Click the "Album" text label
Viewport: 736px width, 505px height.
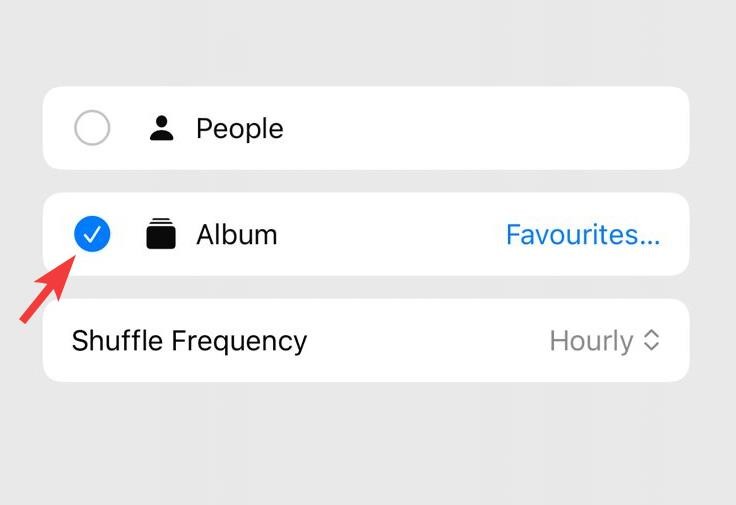pyautogui.click(x=236, y=235)
